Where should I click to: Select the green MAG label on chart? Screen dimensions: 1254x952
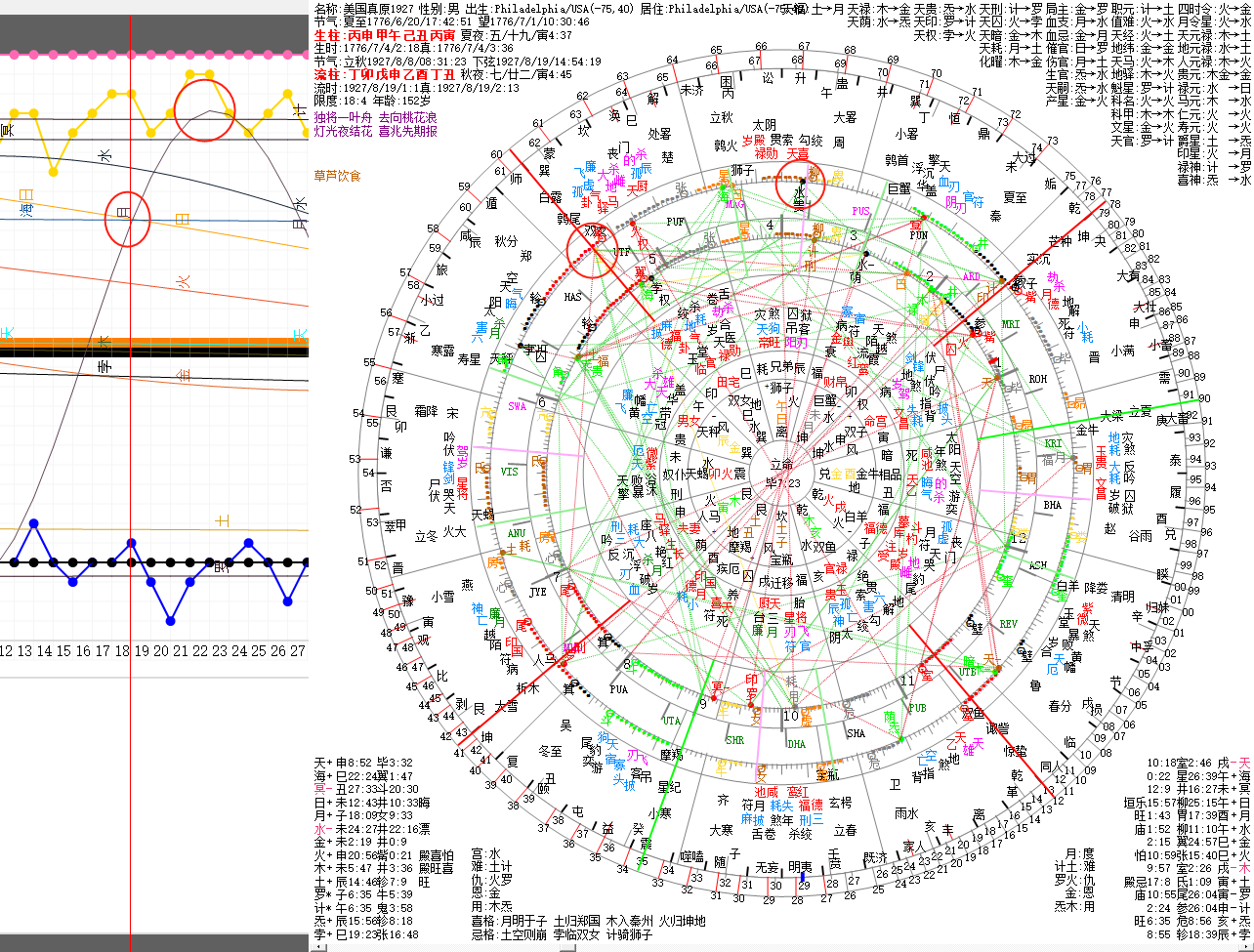[x=733, y=205]
